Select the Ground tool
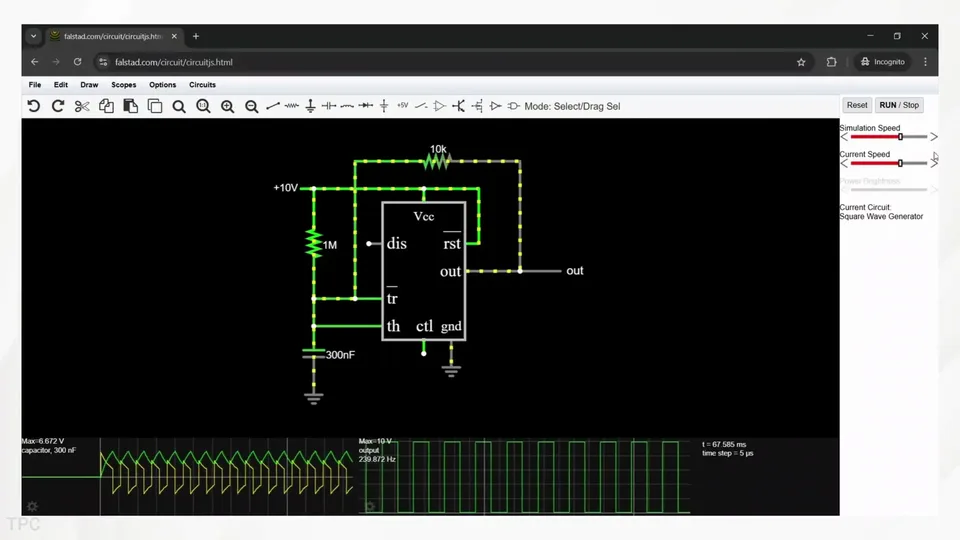Image resolution: width=960 pixels, height=540 pixels. tap(310, 106)
